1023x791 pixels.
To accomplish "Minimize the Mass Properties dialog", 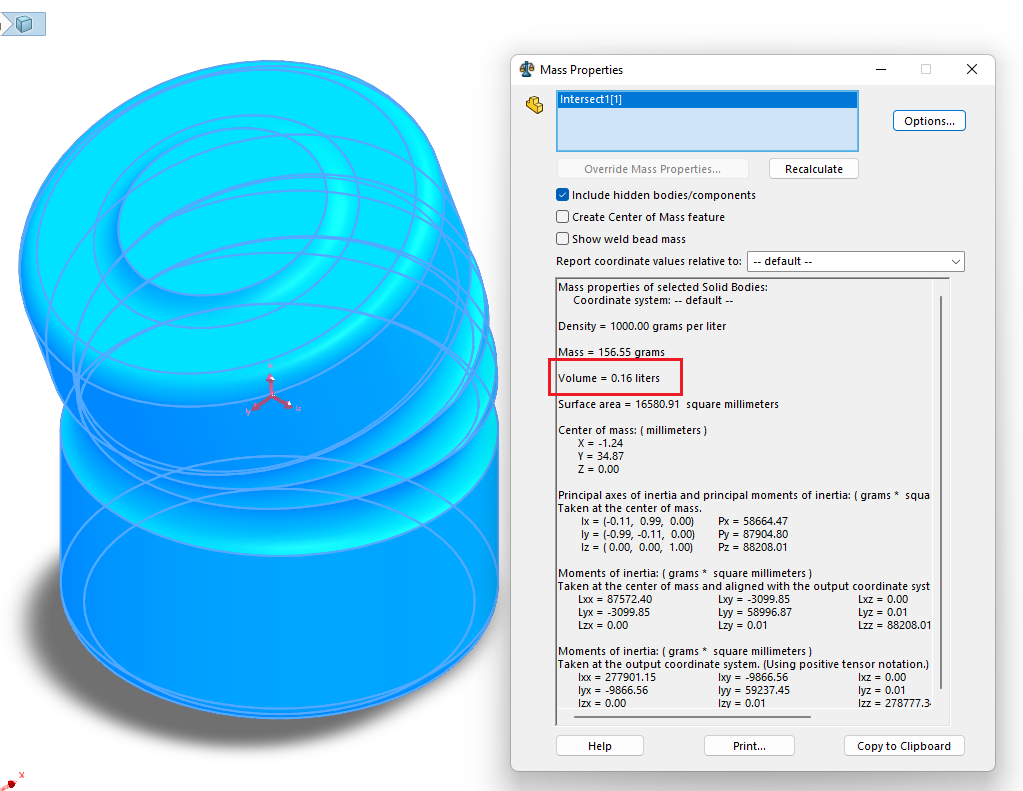I will [x=880, y=70].
